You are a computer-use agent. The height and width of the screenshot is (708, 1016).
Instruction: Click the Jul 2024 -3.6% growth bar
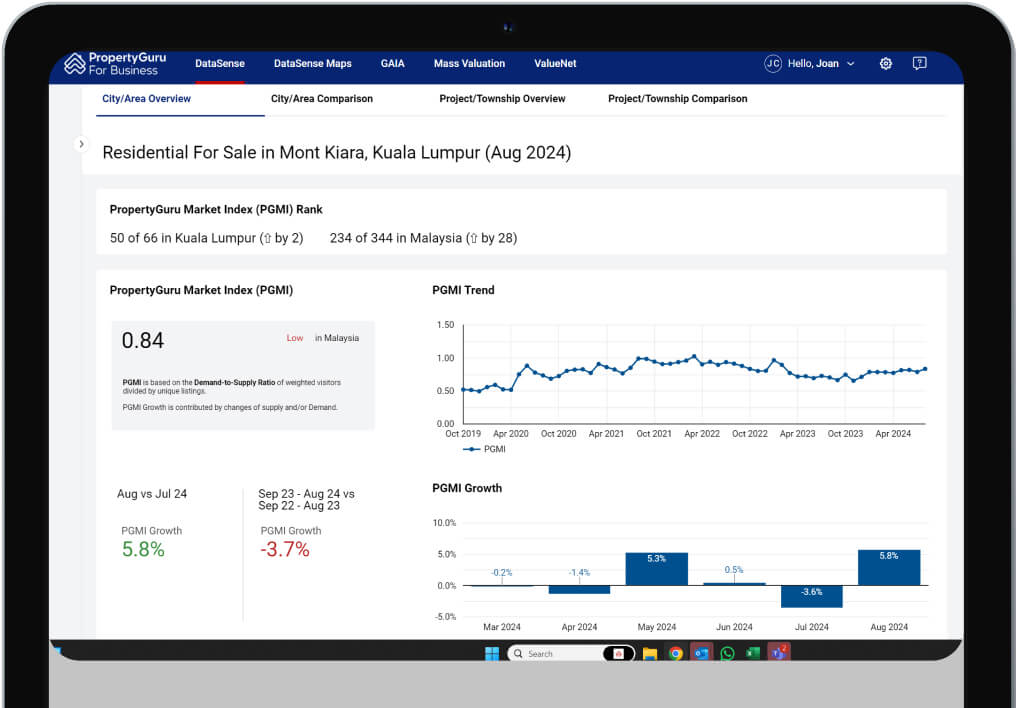[x=811, y=597]
